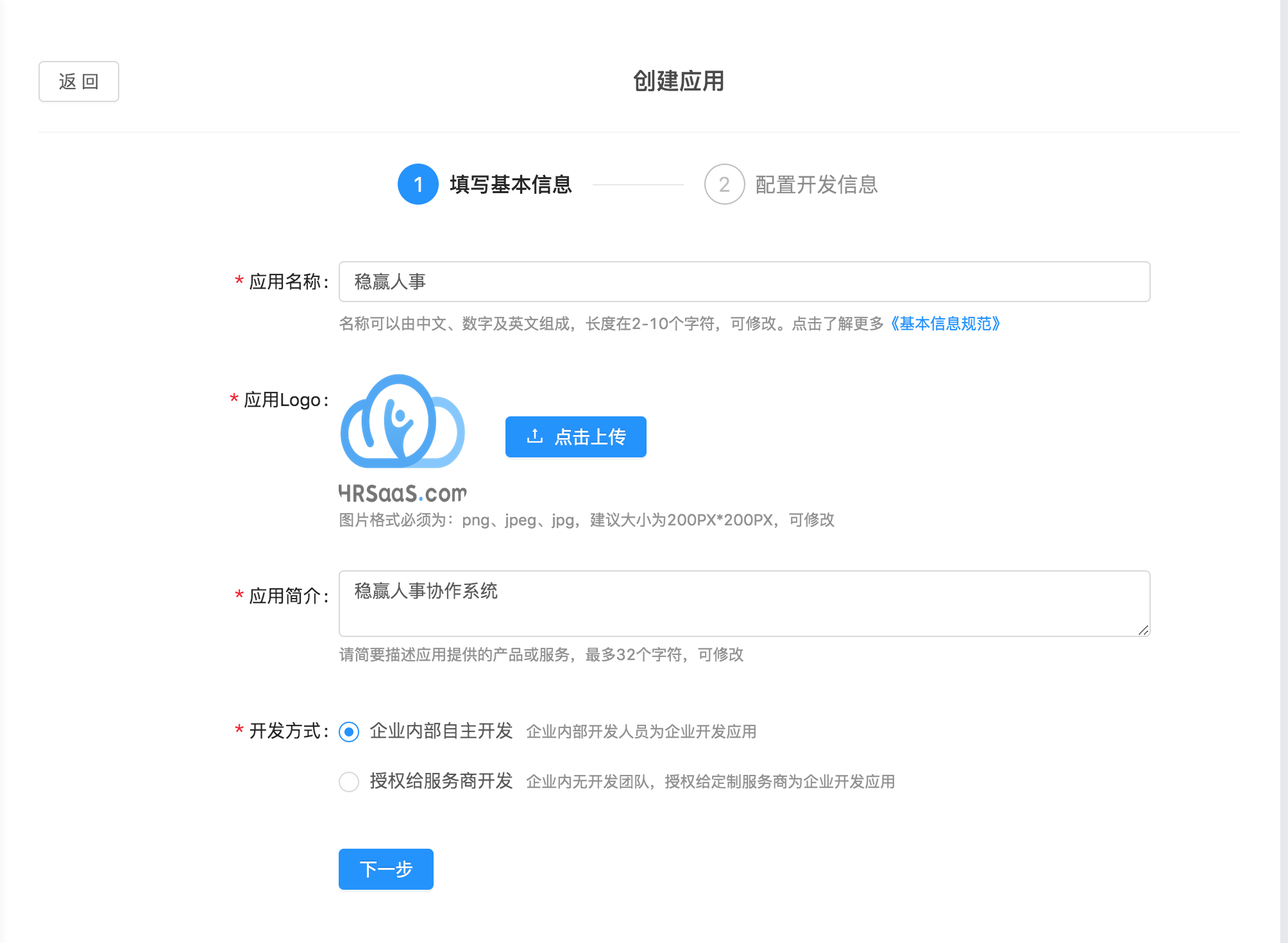Focus the 应用简介 text area

[x=744, y=603]
